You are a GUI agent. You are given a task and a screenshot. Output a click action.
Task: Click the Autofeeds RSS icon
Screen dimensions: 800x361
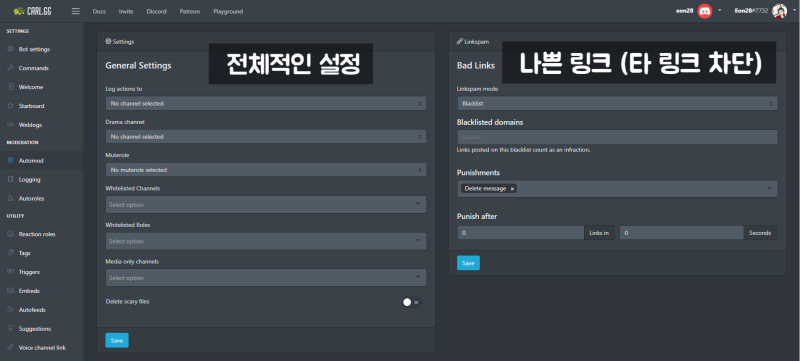10,310
